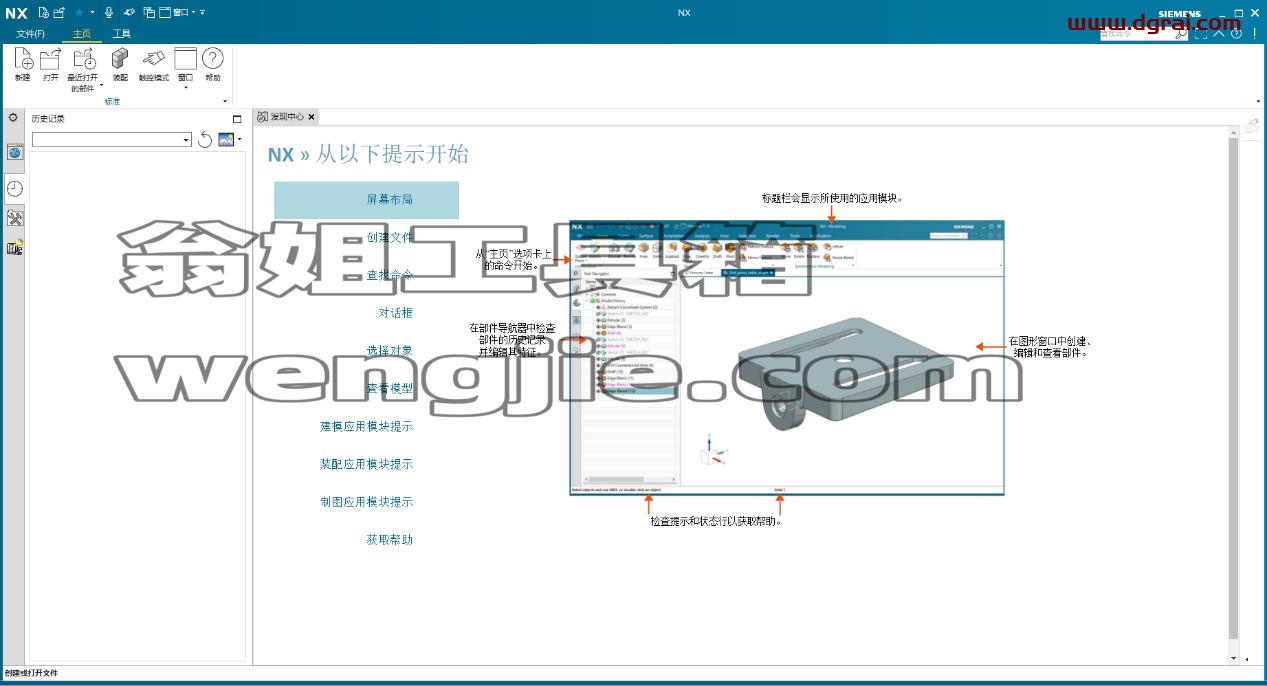Viewport: 1267px width, 686px height.
Task: Switch to the 主页 ribbon tab
Action: [x=82, y=34]
